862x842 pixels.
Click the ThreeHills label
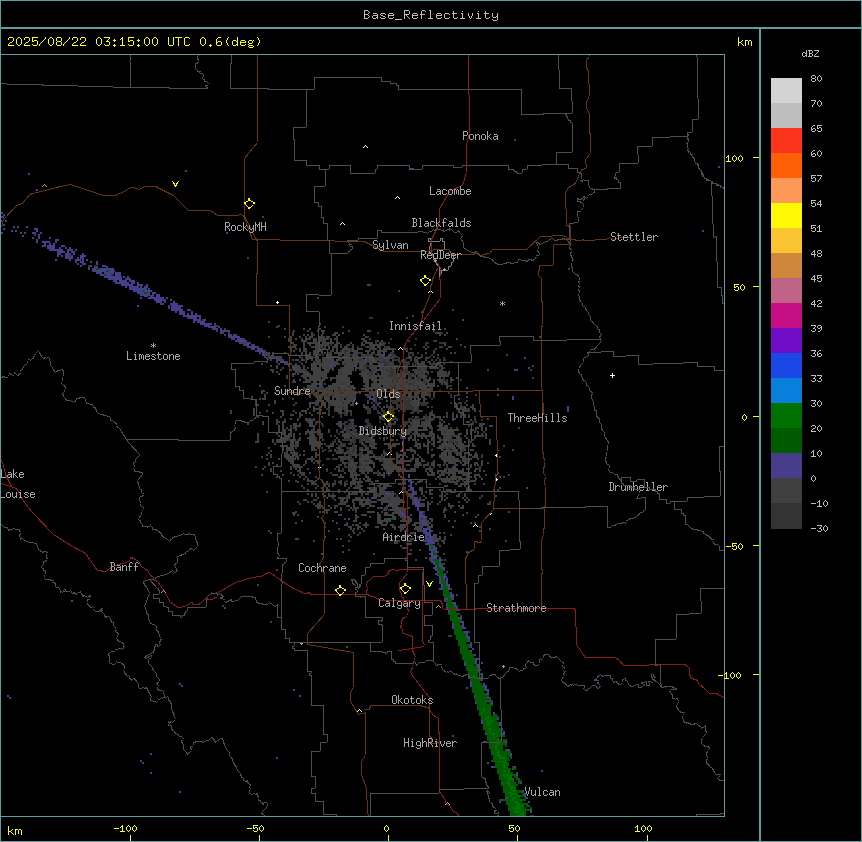537,418
